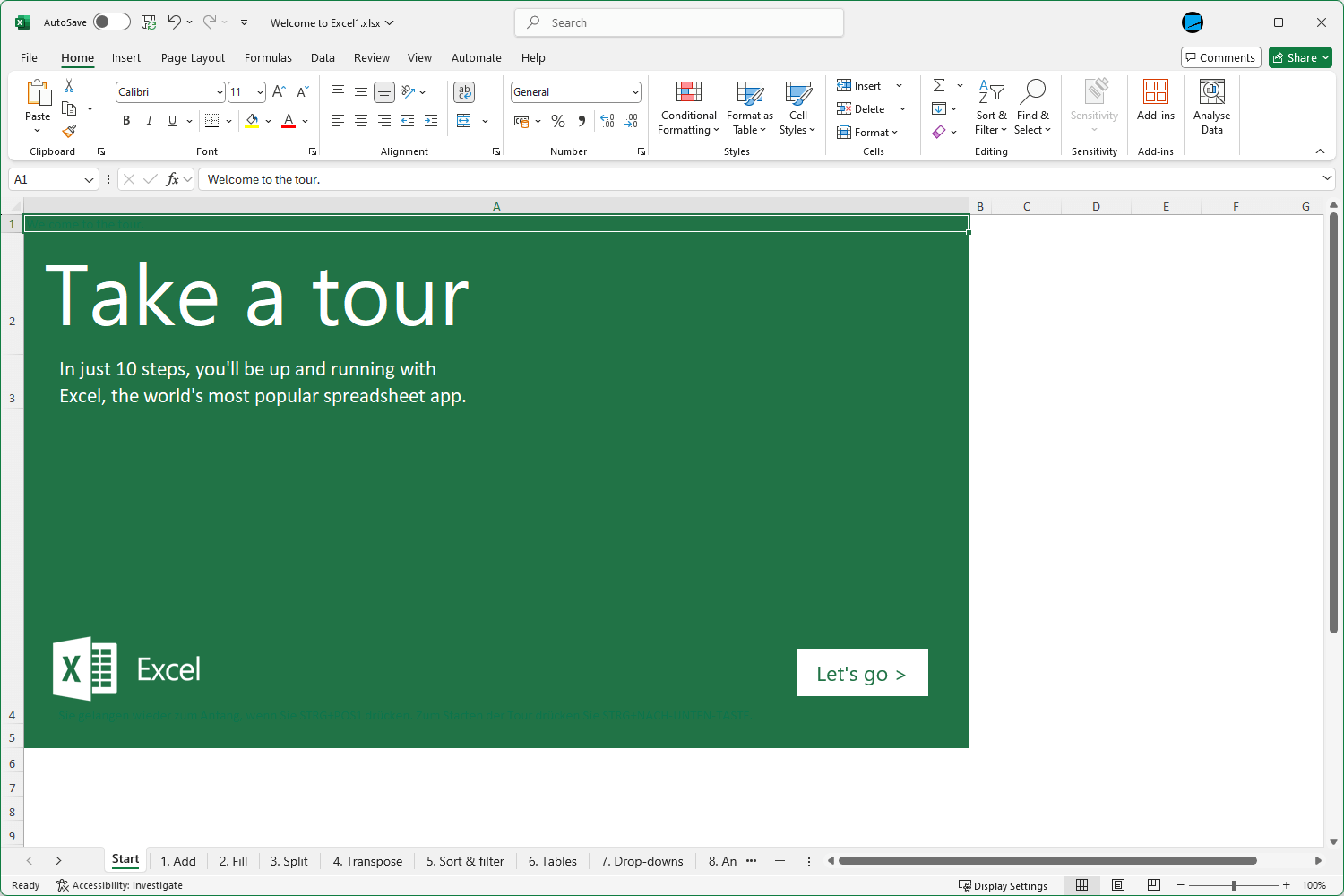Open the Fill Colour dropdown arrow
This screenshot has width=1344, height=896.
(267, 120)
